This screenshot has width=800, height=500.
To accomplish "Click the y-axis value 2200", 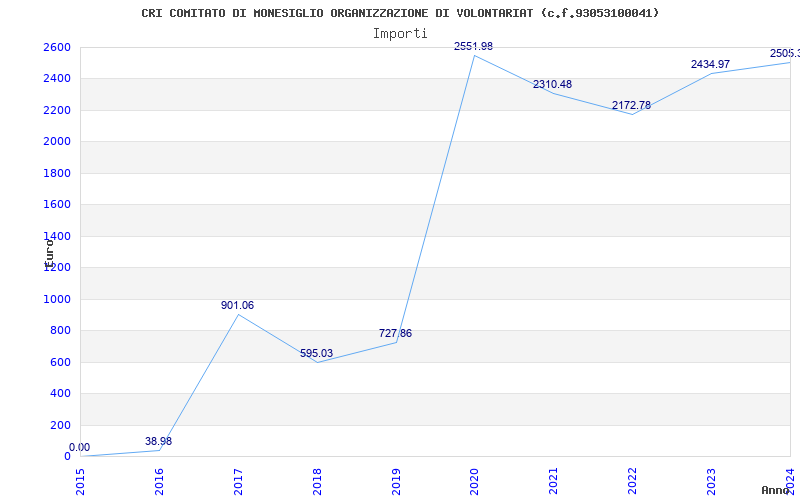I will (x=57, y=110).
